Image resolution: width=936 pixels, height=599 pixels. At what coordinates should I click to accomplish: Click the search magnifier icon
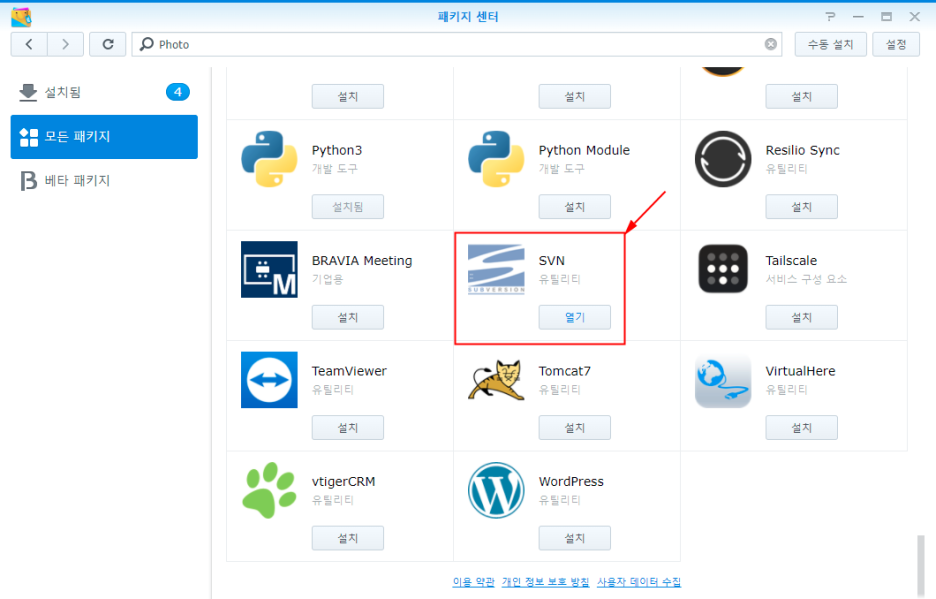tap(147, 44)
